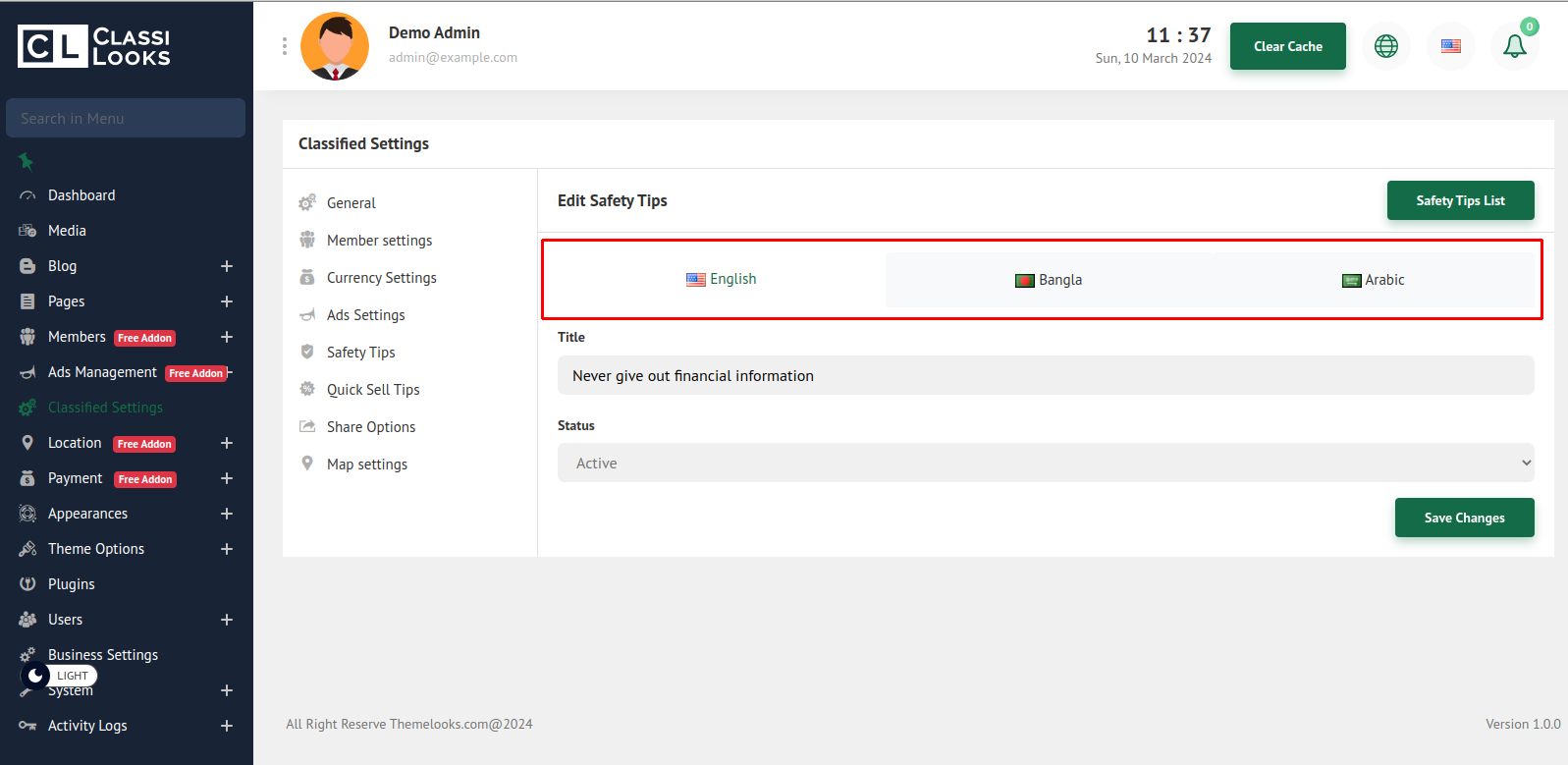Select Quick Sell Tips settings
The image size is (1568, 765).
point(373,390)
